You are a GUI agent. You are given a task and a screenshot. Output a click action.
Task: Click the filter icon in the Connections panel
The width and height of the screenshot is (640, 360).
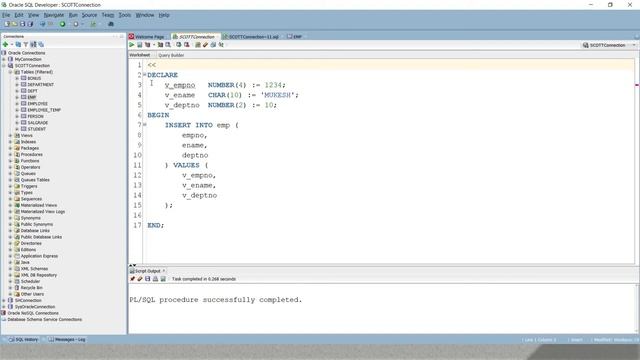26,44
